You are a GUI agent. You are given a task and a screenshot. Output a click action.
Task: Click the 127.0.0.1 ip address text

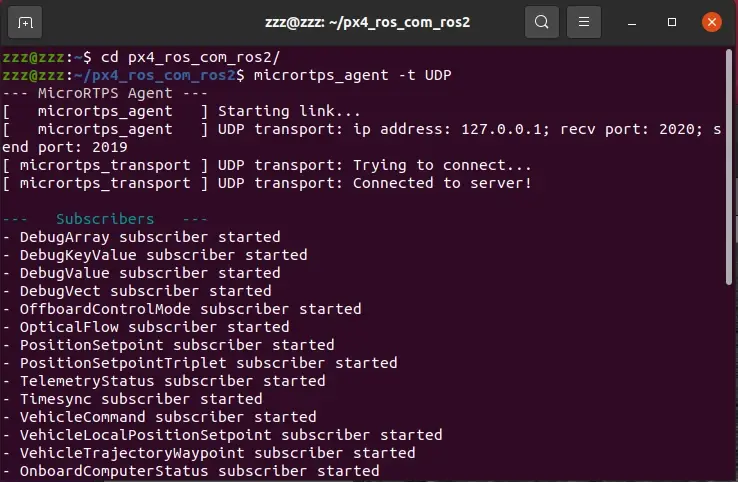[502, 129]
